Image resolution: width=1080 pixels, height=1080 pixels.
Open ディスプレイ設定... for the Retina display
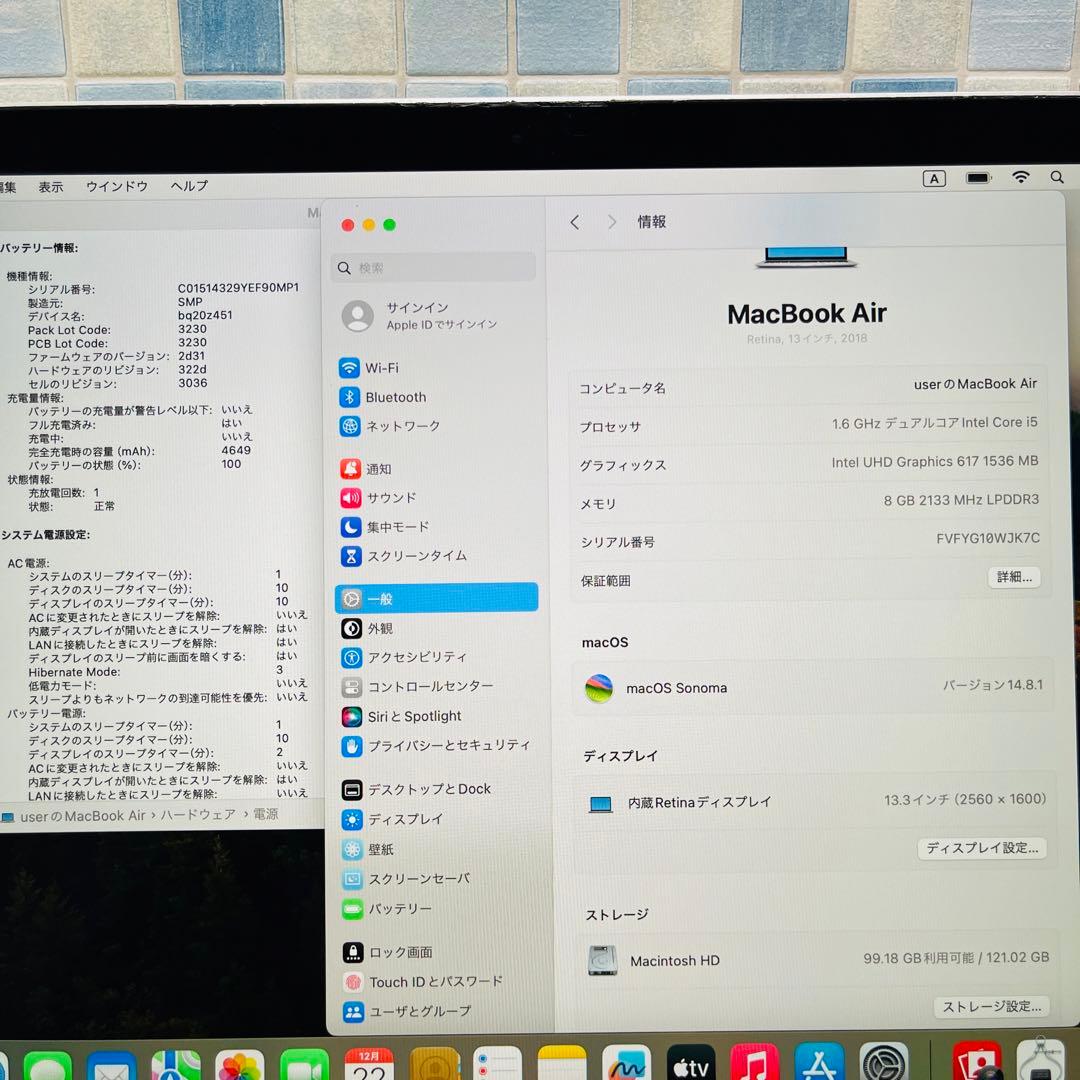pyautogui.click(x=982, y=848)
